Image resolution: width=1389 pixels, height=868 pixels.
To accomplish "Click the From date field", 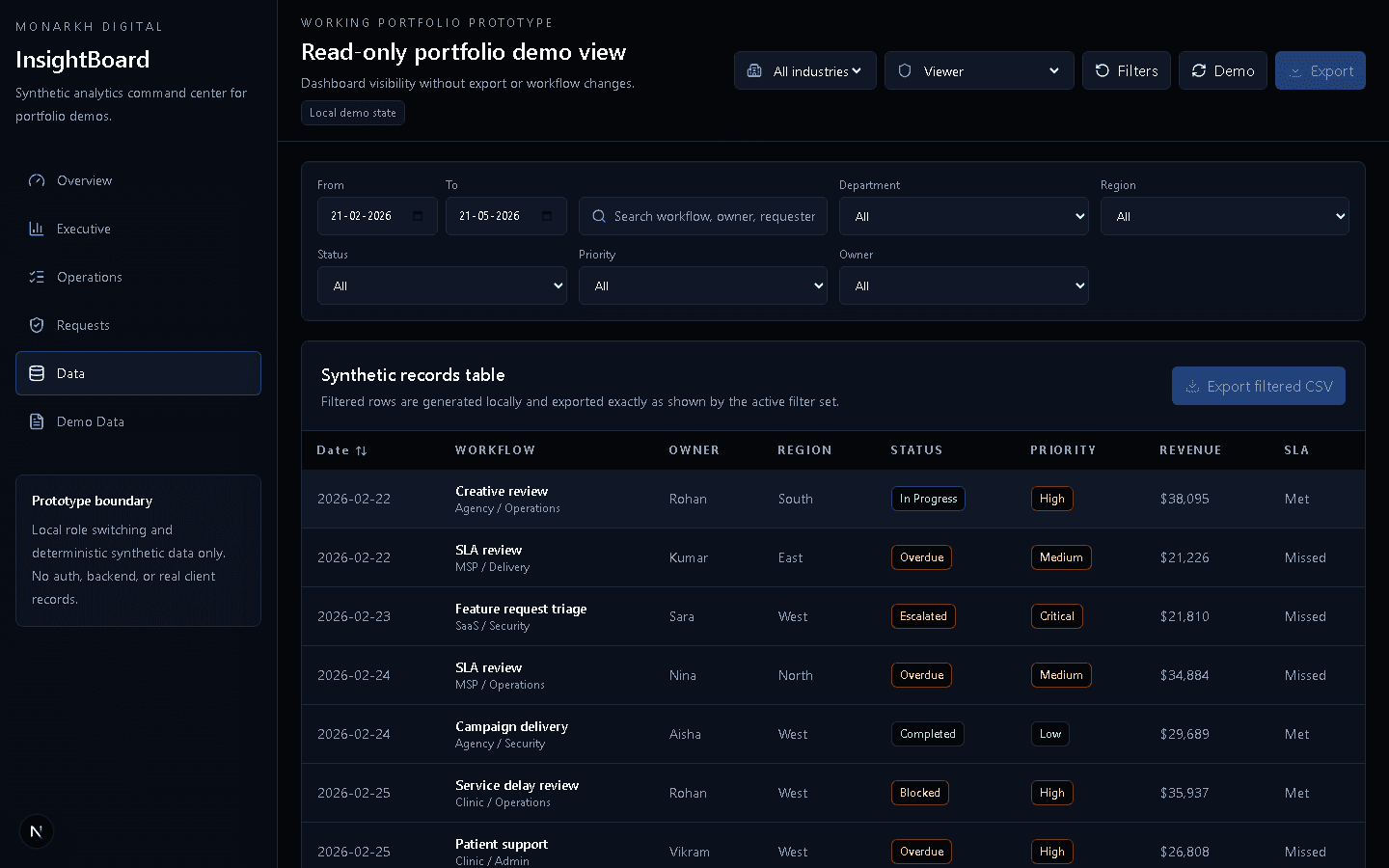I will point(377,216).
